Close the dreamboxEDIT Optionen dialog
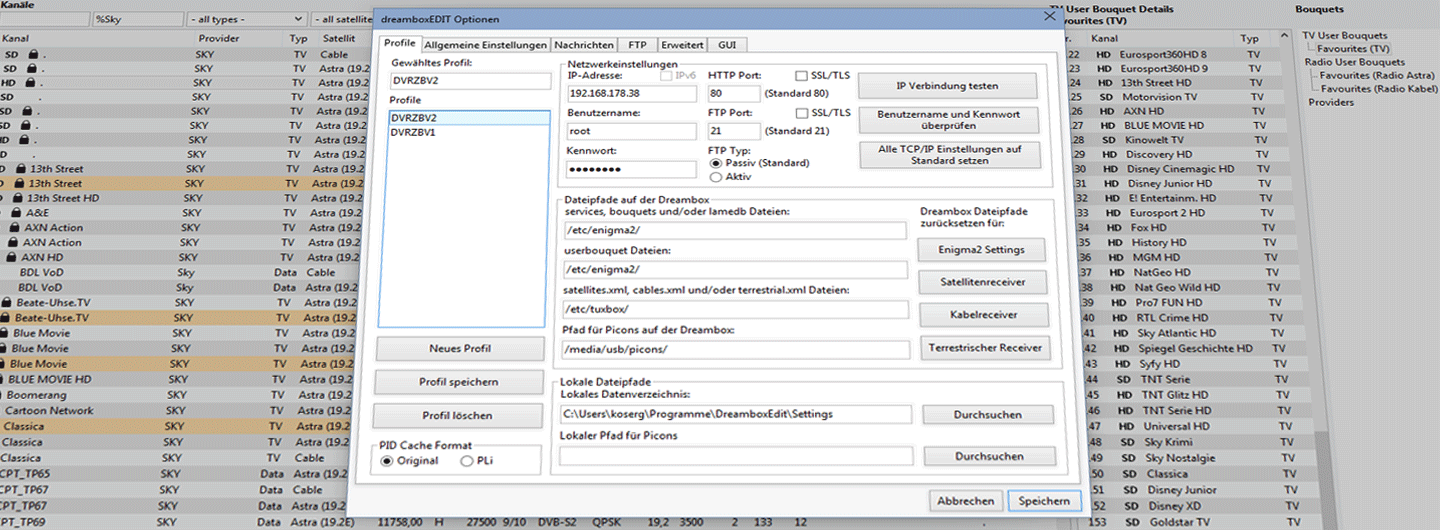 [1049, 16]
